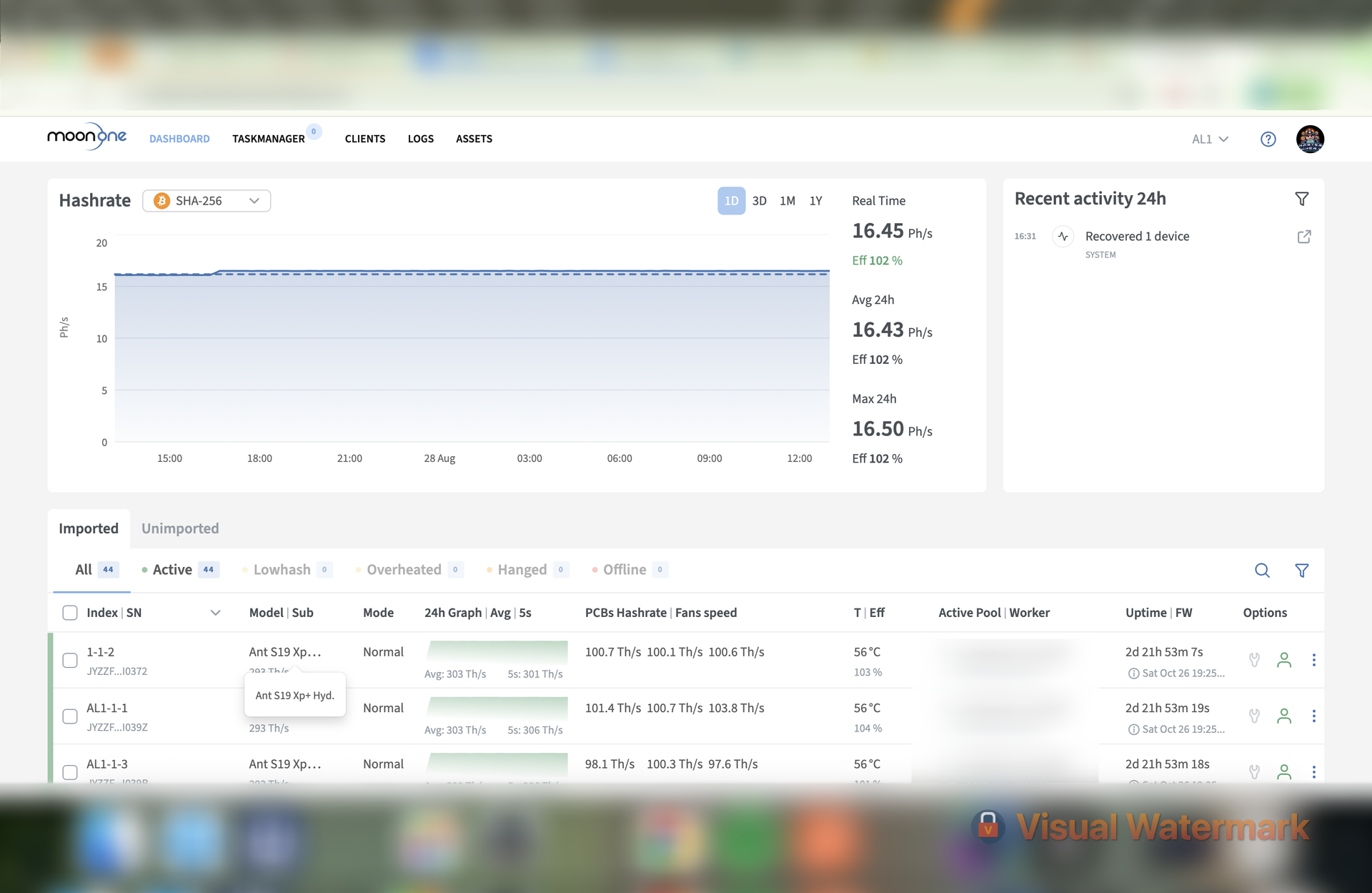This screenshot has width=1372, height=893.
Task: Click the user icon for device AL1-1-1
Action: [1283, 716]
